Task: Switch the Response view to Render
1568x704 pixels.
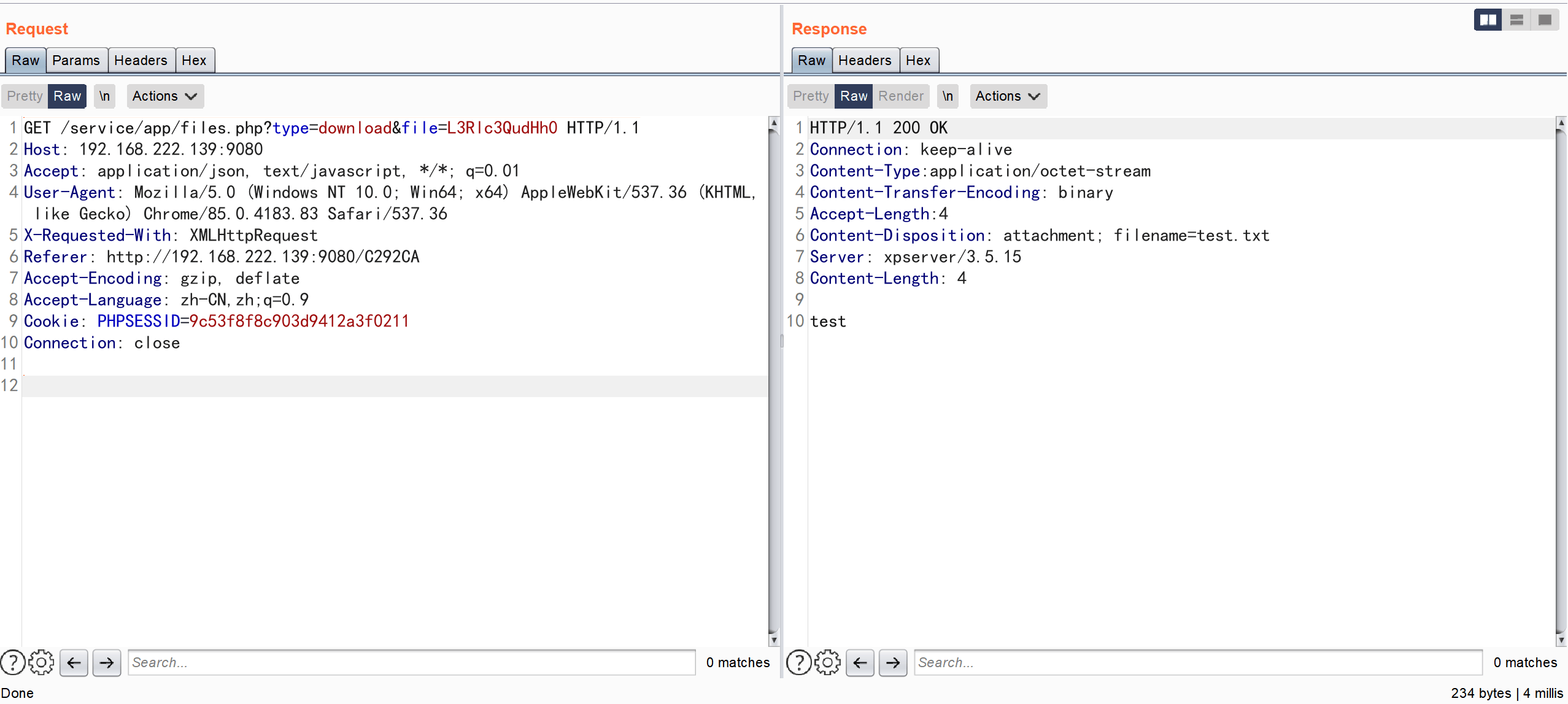Action: coord(900,96)
